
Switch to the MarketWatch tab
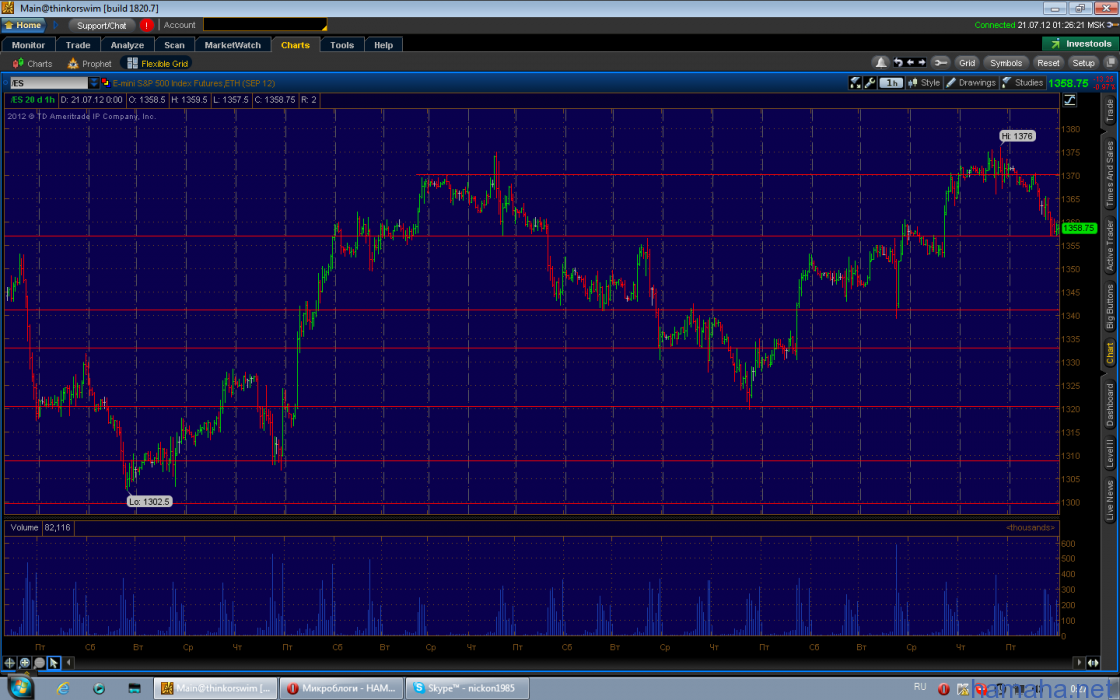point(233,45)
